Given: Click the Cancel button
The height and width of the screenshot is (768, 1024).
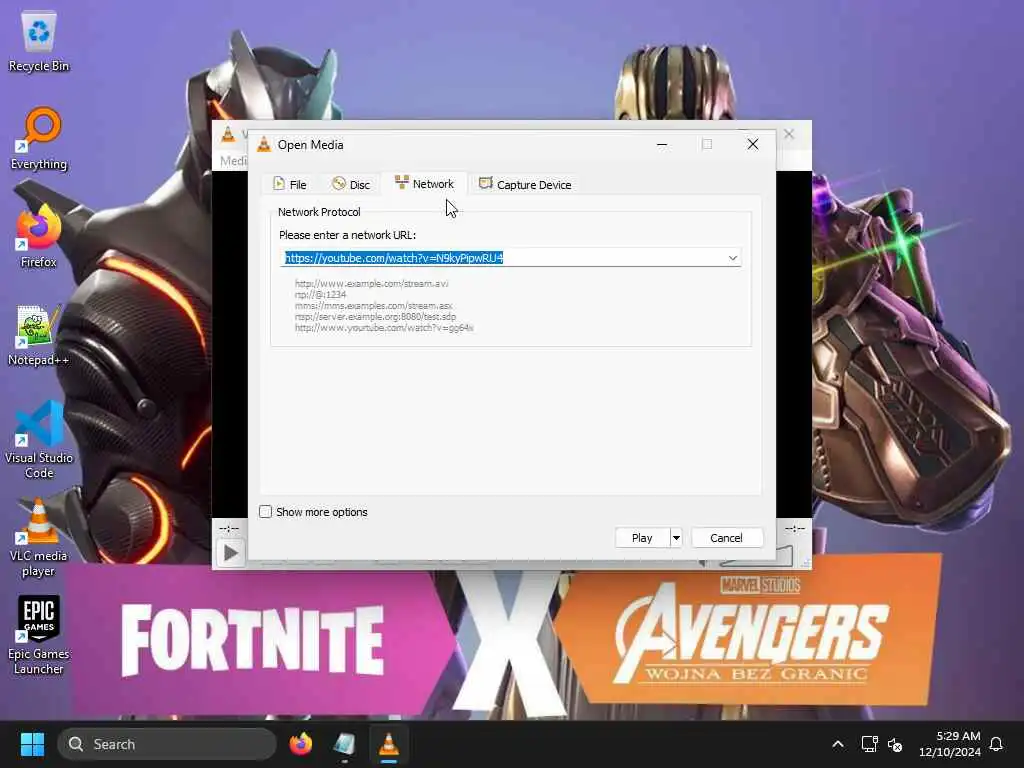Looking at the screenshot, I should pos(726,538).
